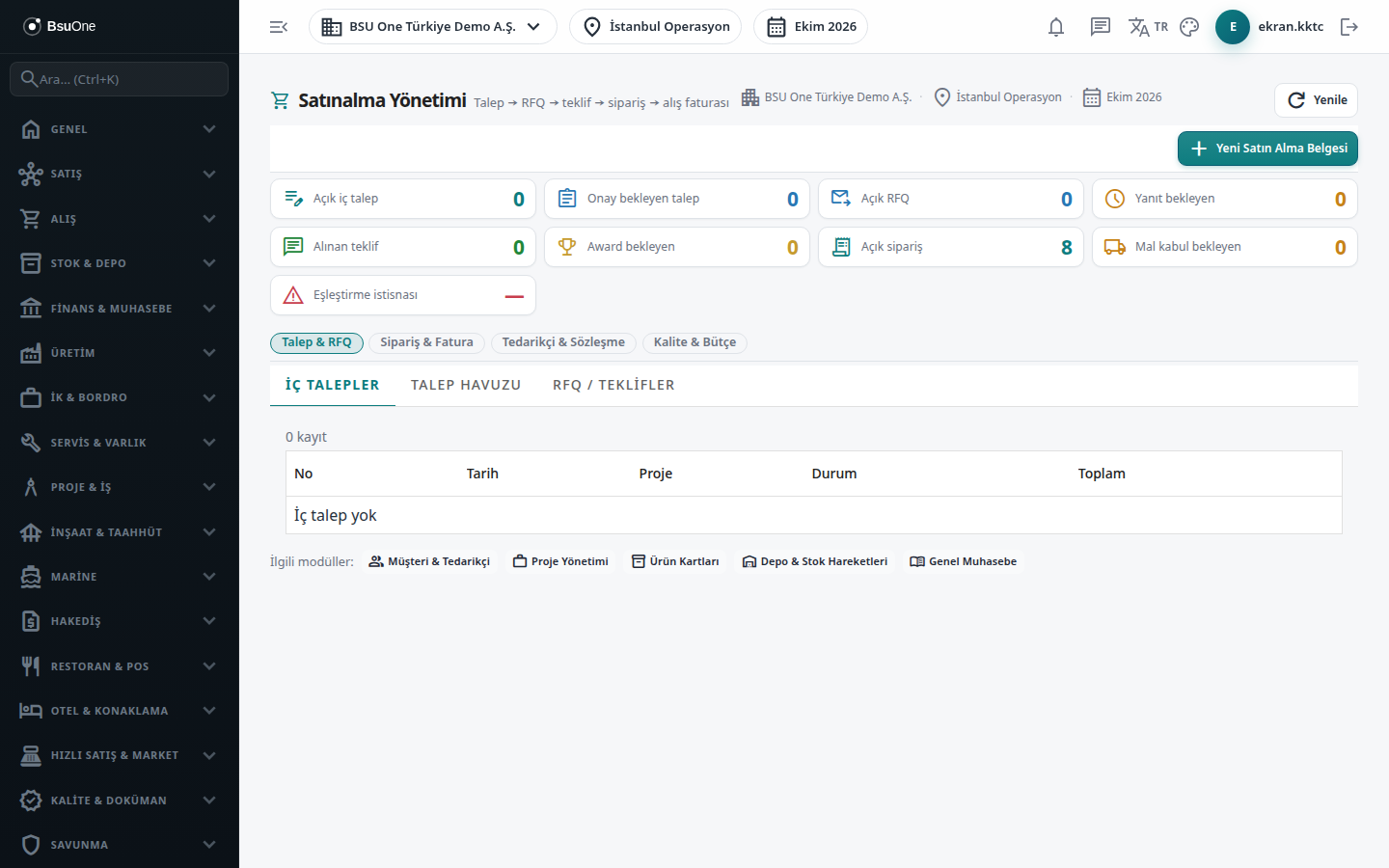The height and width of the screenshot is (868, 1389).
Task: Open the BSU One Türkiye company dropdown
Action: click(x=433, y=27)
